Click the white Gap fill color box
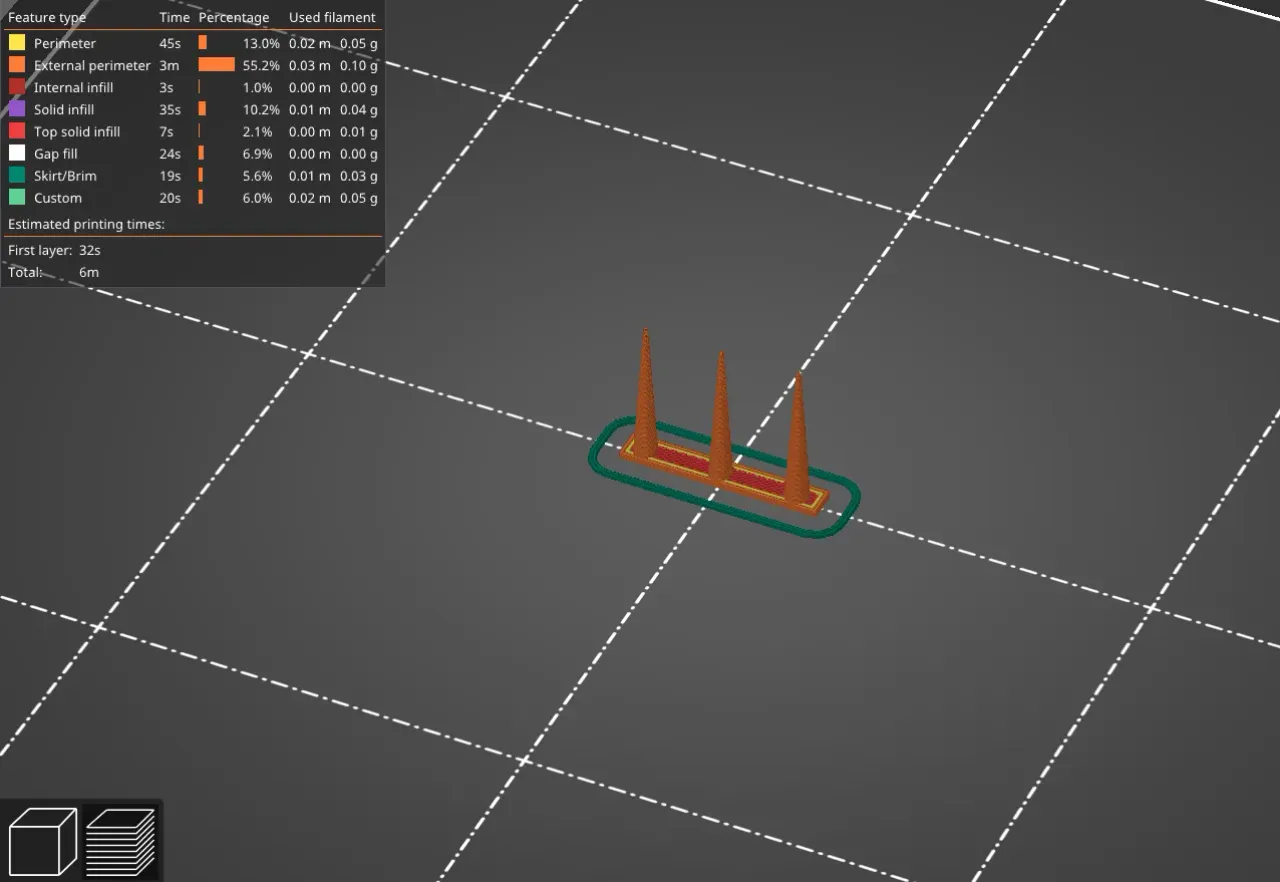This screenshot has height=882, width=1280. coord(15,153)
